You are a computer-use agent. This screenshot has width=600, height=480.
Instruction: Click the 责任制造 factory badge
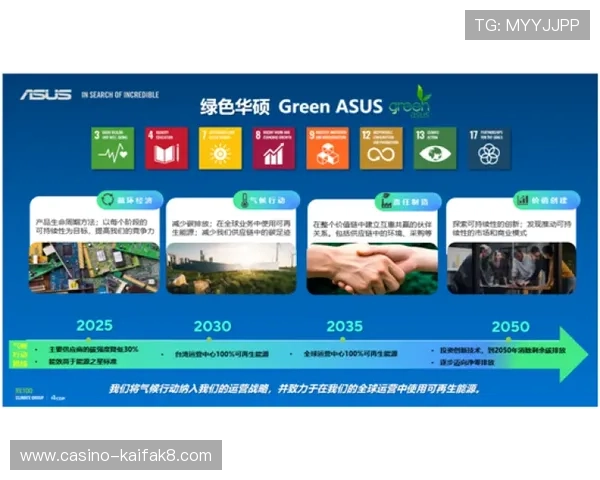[x=408, y=201]
